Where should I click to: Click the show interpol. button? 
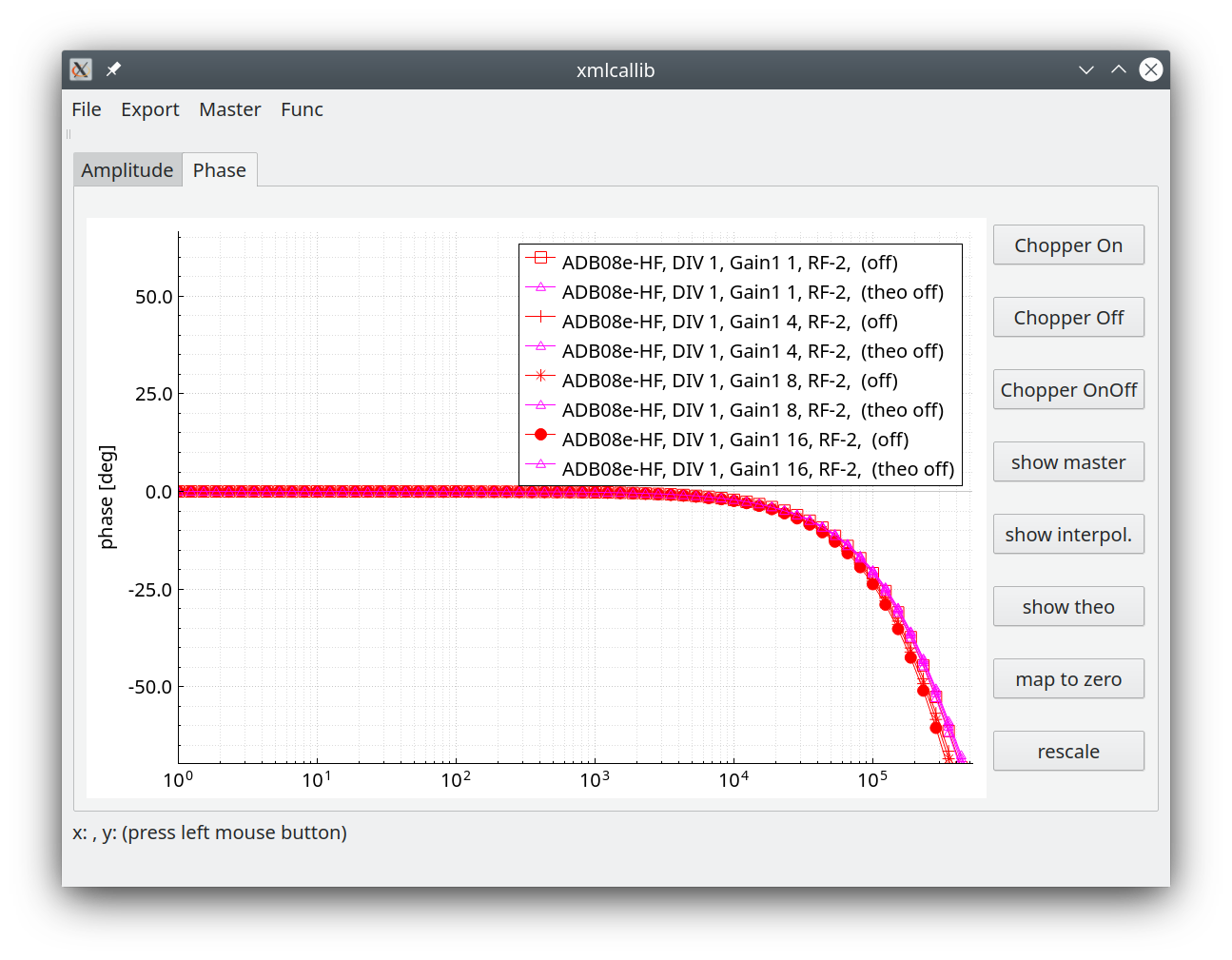point(1068,535)
